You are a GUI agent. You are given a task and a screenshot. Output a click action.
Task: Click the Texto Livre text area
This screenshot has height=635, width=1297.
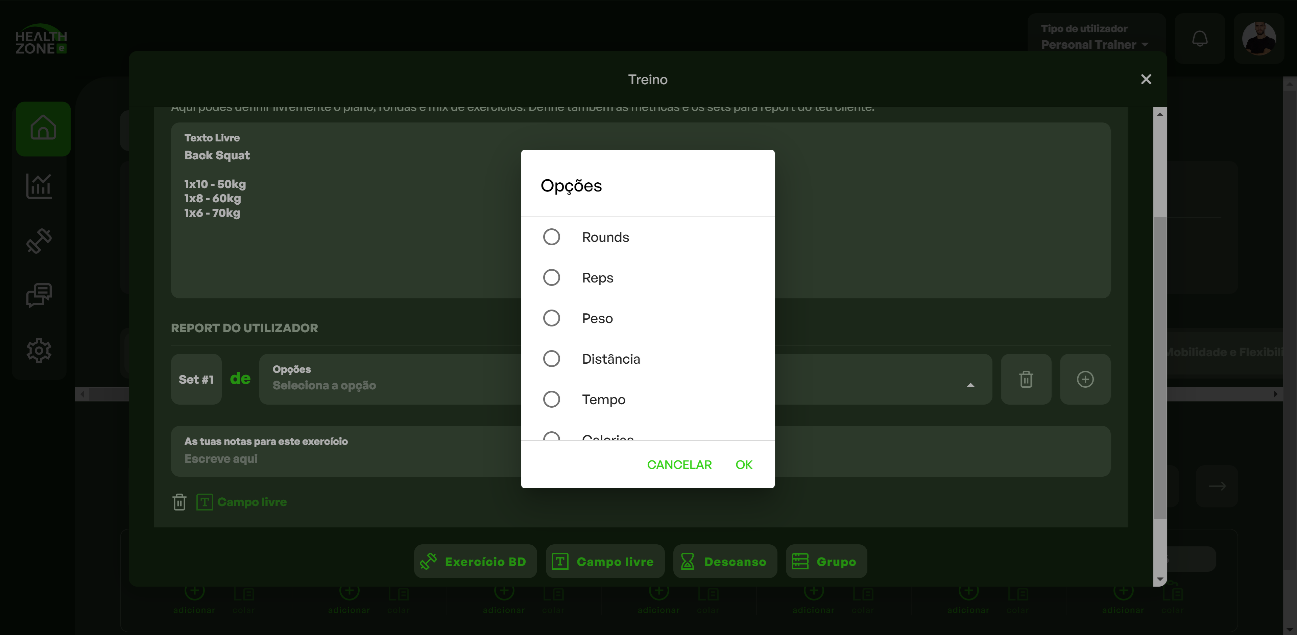click(x=640, y=210)
